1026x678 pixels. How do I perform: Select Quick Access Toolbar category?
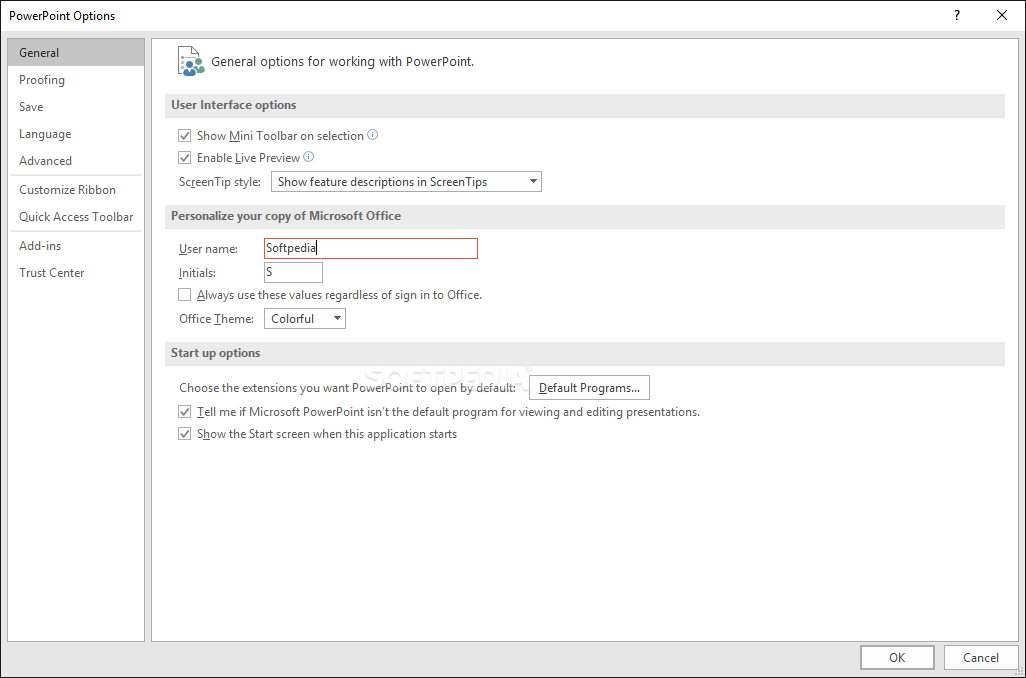(x=76, y=217)
